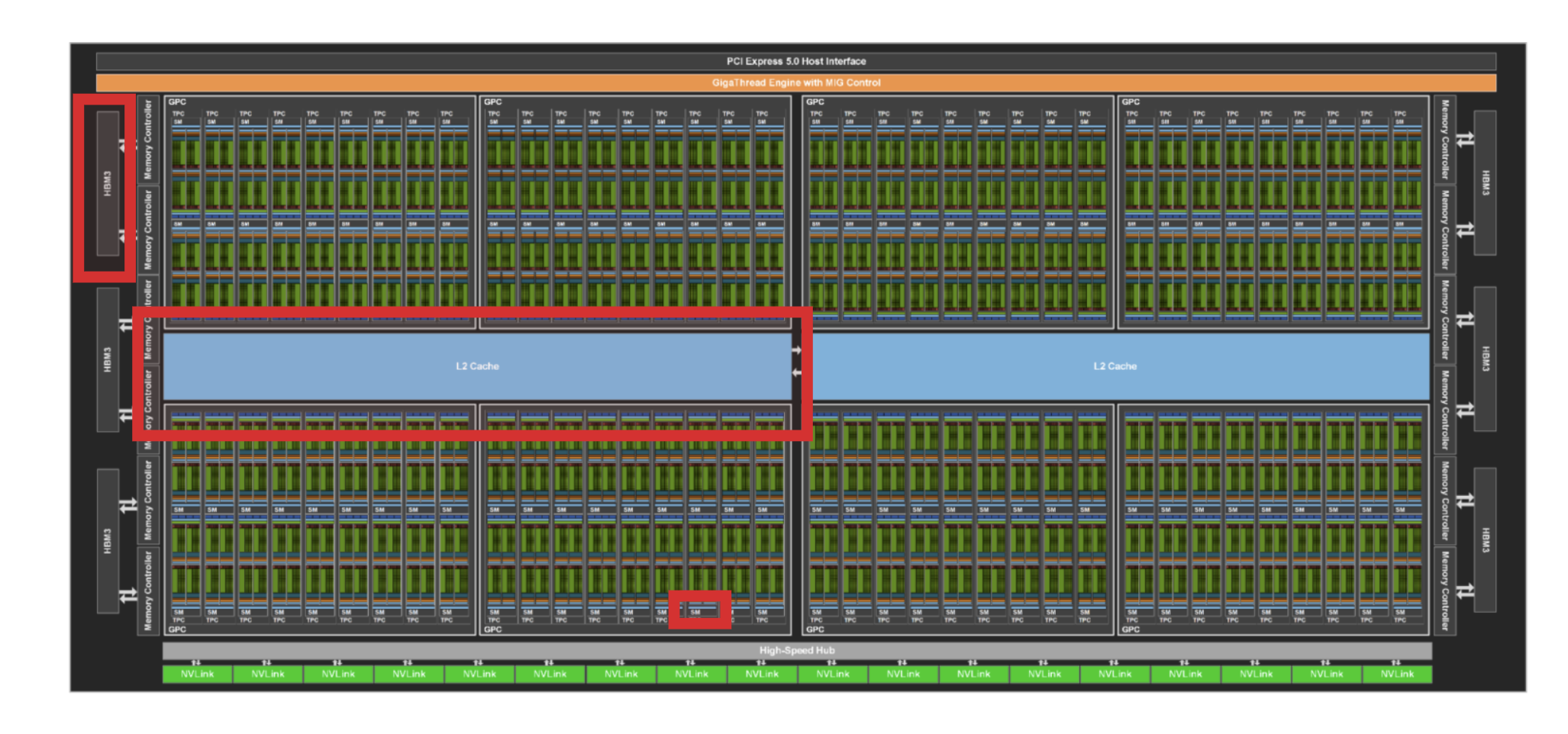Select the middle-right HBM3 memory block

(1484, 359)
